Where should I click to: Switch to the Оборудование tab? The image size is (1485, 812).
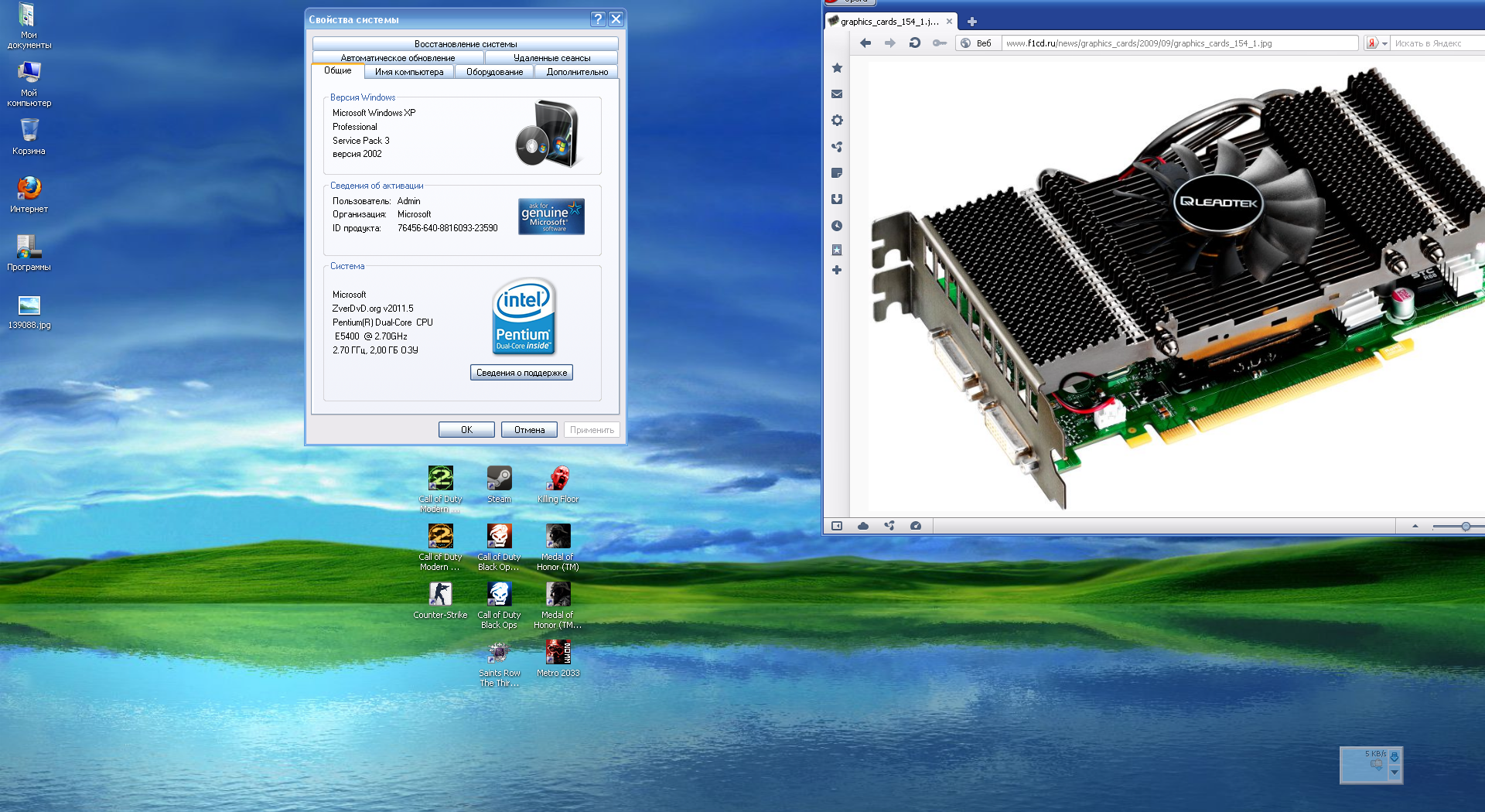(494, 72)
